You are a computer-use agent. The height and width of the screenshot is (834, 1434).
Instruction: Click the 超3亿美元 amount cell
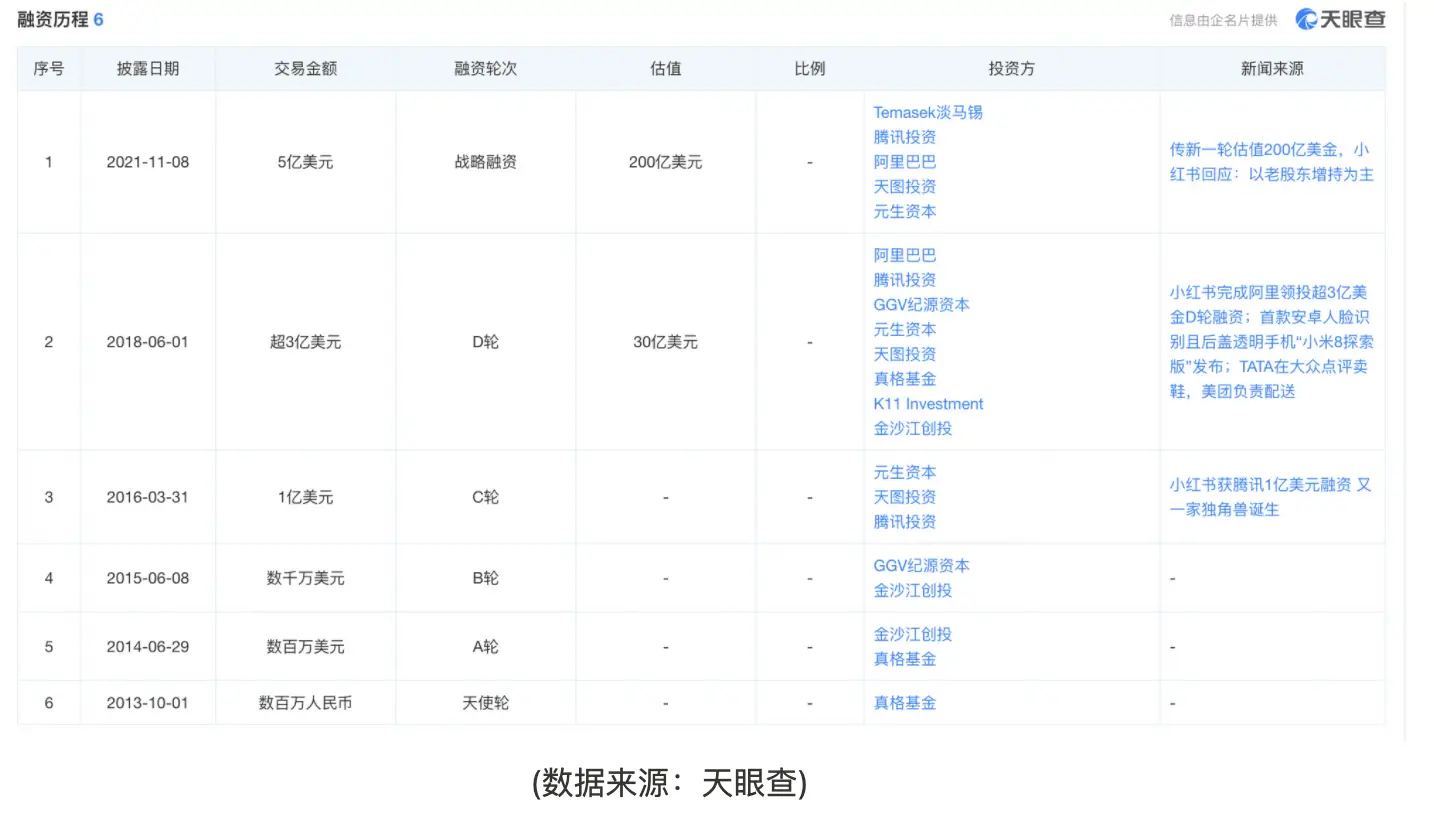click(306, 342)
